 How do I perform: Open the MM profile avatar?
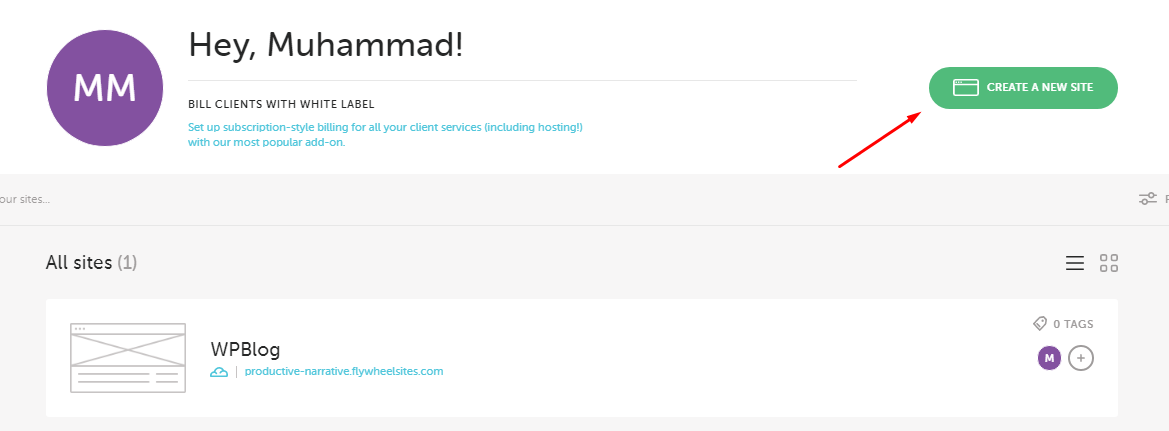click(105, 88)
